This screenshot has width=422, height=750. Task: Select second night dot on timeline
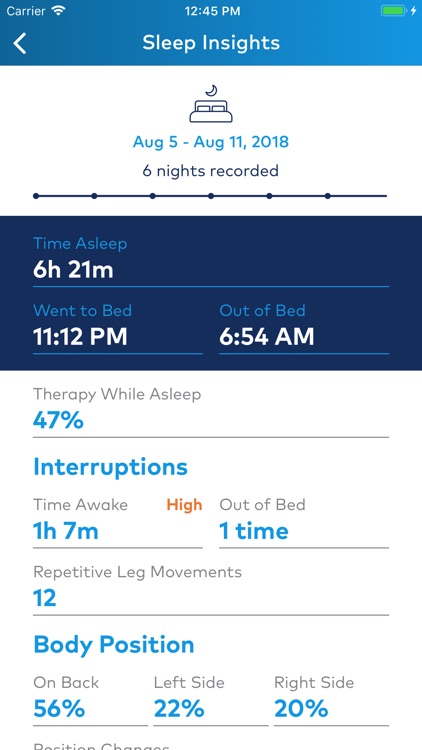tap(94, 196)
